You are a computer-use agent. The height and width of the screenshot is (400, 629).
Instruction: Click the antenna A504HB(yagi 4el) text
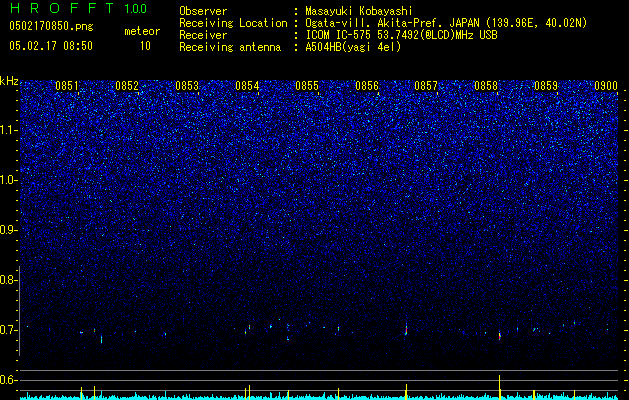pyautogui.click(x=353, y=47)
